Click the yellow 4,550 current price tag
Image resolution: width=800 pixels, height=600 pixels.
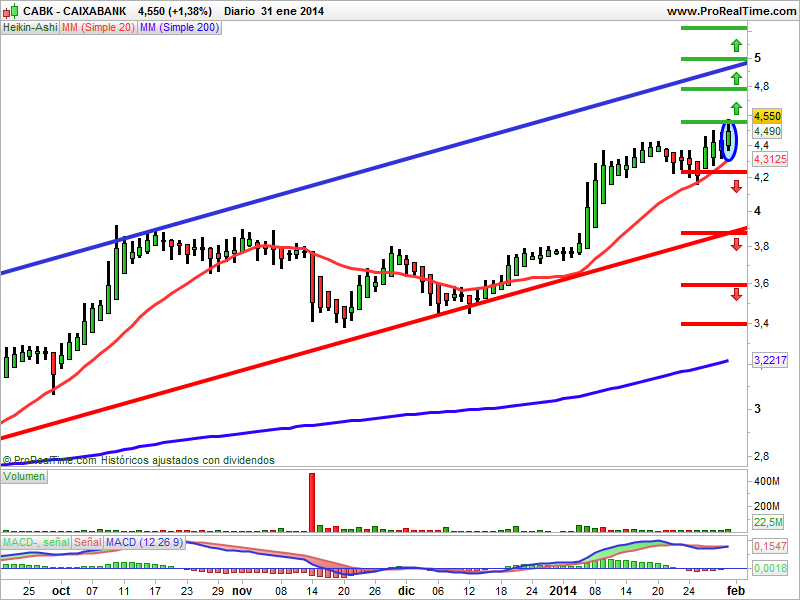click(x=767, y=116)
